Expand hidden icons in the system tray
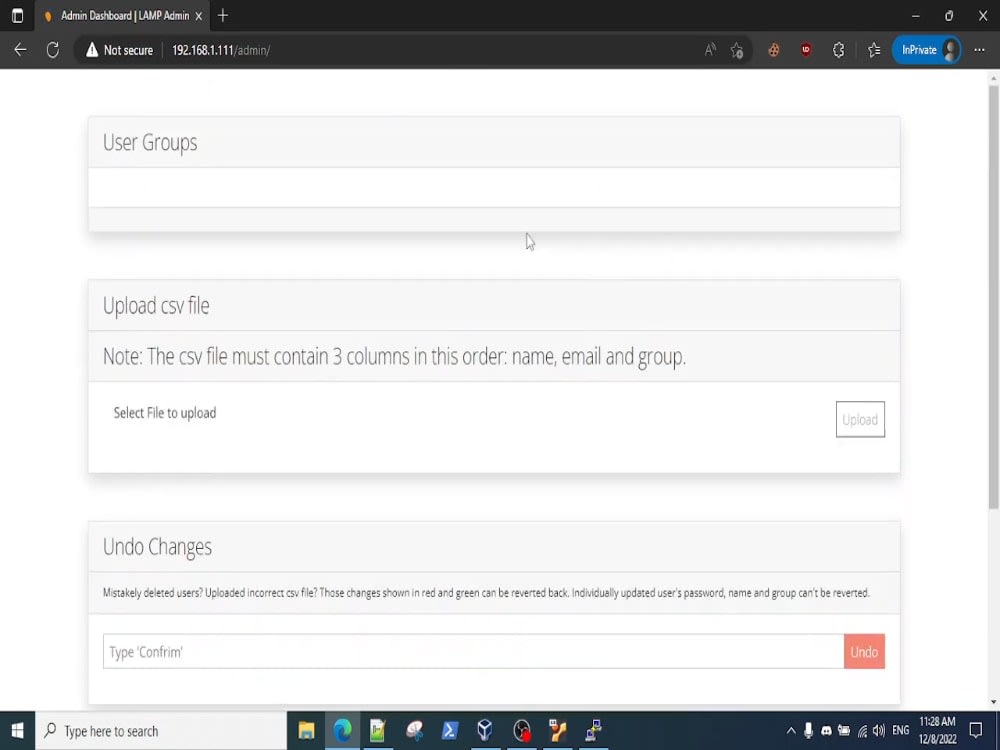The height and width of the screenshot is (750, 1000). (x=791, y=731)
